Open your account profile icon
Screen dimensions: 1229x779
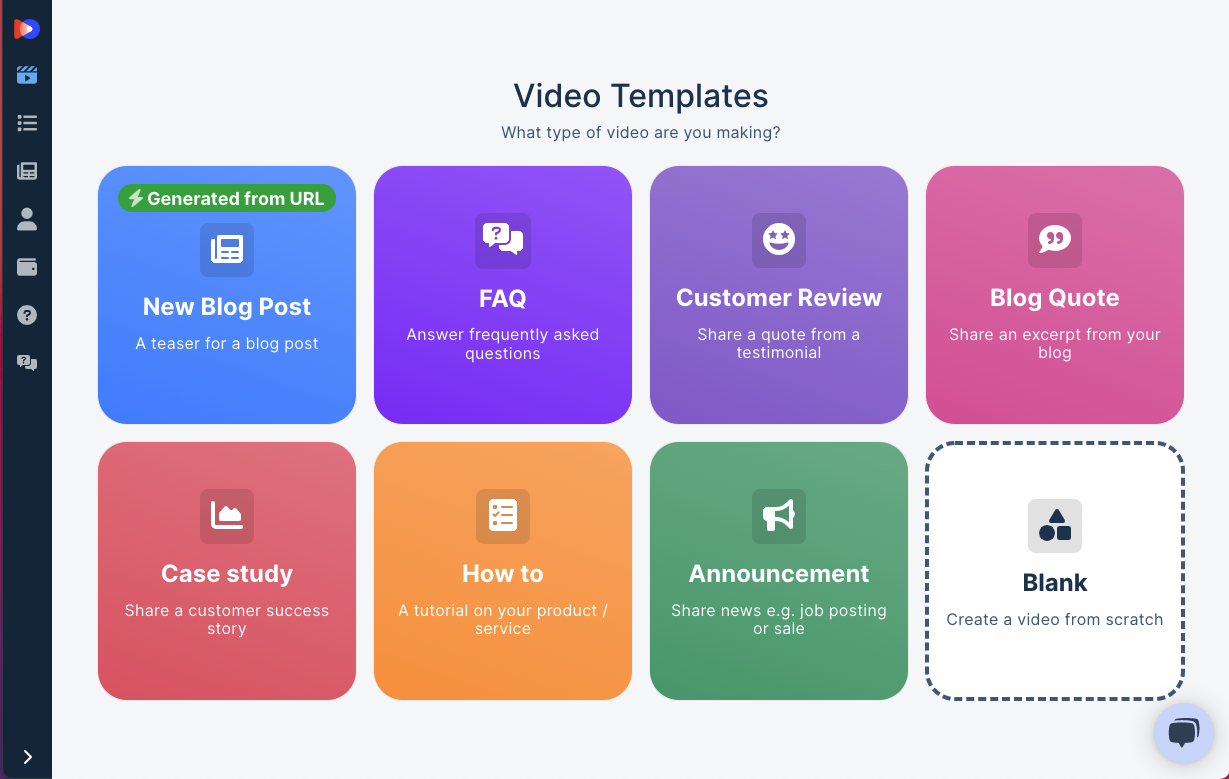point(25,219)
